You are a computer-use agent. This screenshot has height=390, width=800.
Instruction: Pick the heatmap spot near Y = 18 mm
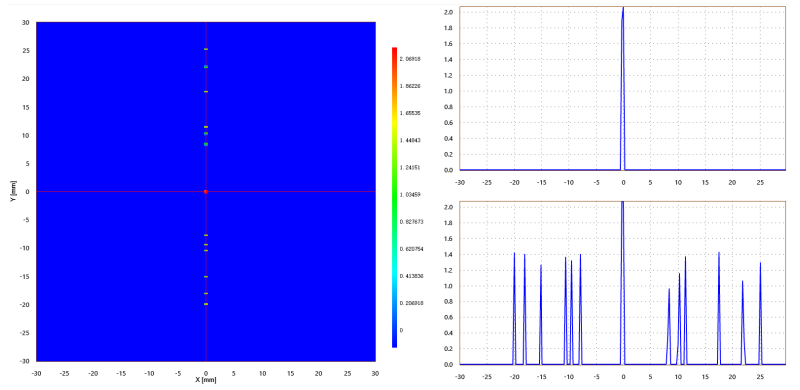tap(206, 91)
